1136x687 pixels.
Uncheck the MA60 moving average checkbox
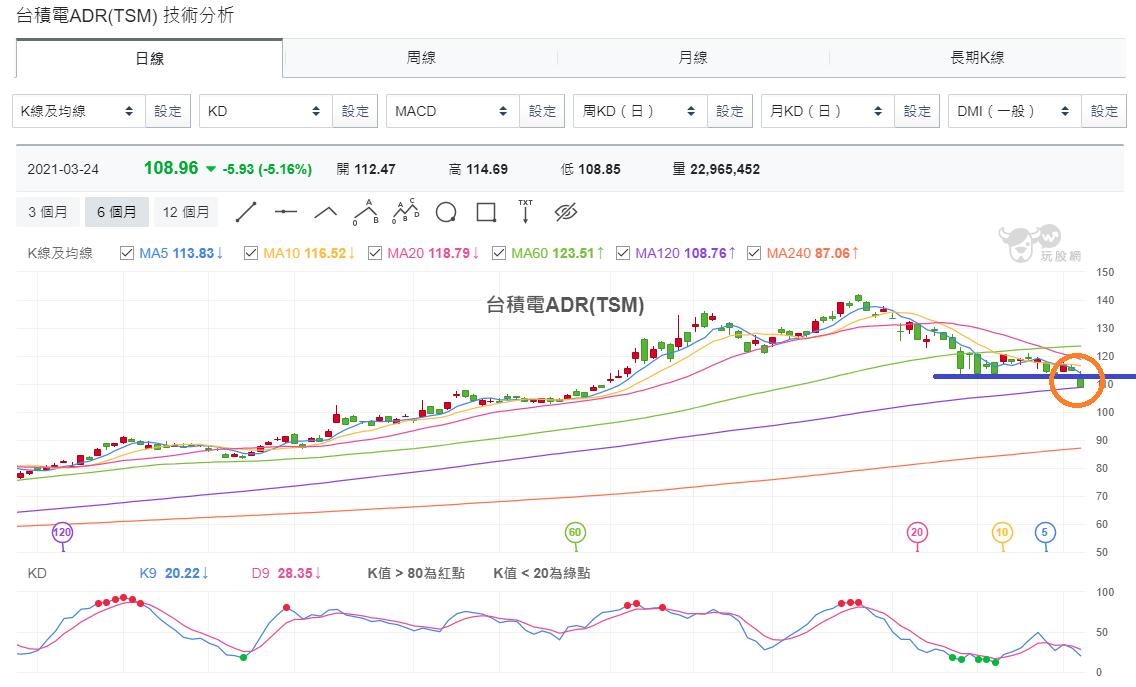[x=498, y=253]
